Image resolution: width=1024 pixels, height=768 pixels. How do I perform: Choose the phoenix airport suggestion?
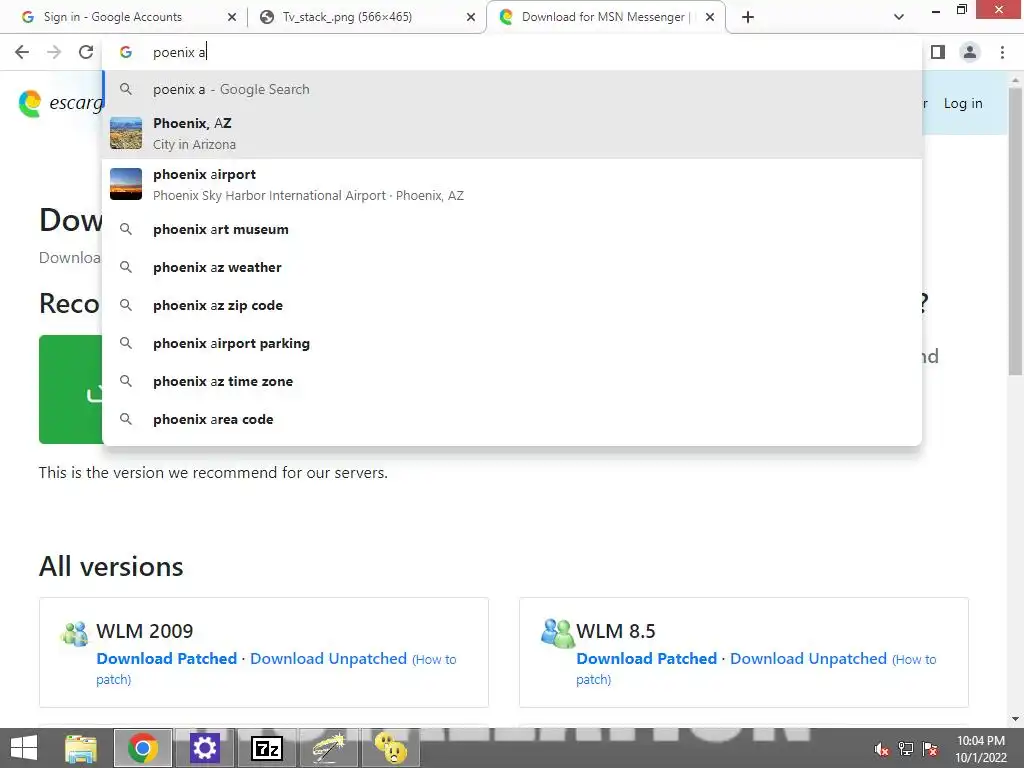click(x=512, y=184)
